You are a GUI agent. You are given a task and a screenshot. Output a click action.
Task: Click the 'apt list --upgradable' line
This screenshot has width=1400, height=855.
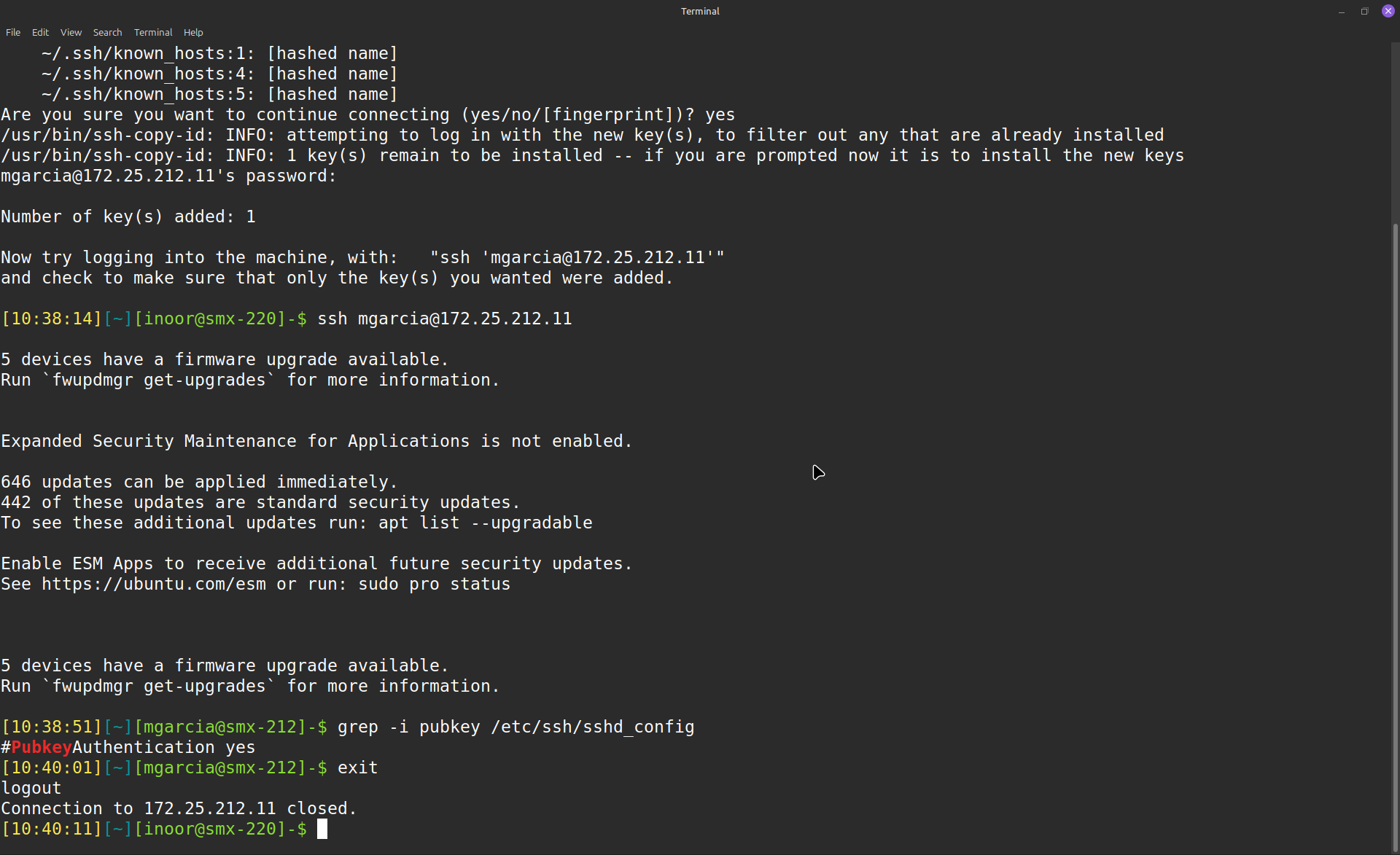coord(297,523)
